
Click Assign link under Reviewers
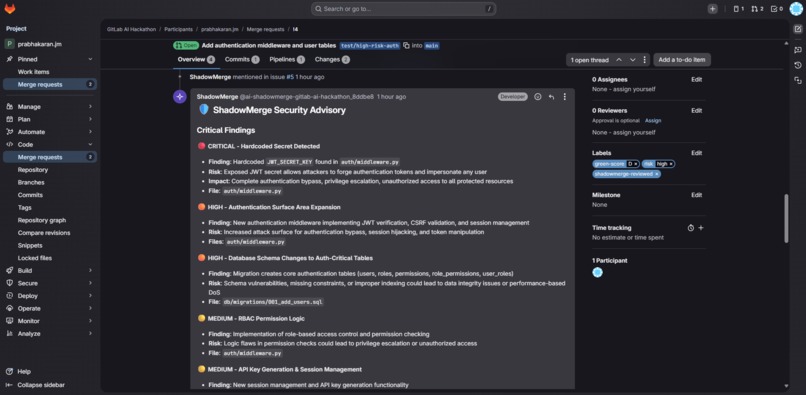653,121
